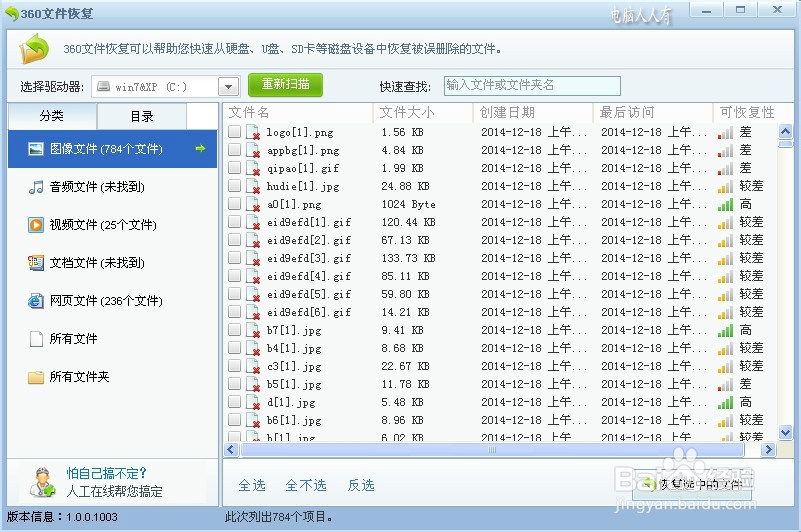Check the box for logo[1].png
This screenshot has height=532, width=801.
pos(234,132)
